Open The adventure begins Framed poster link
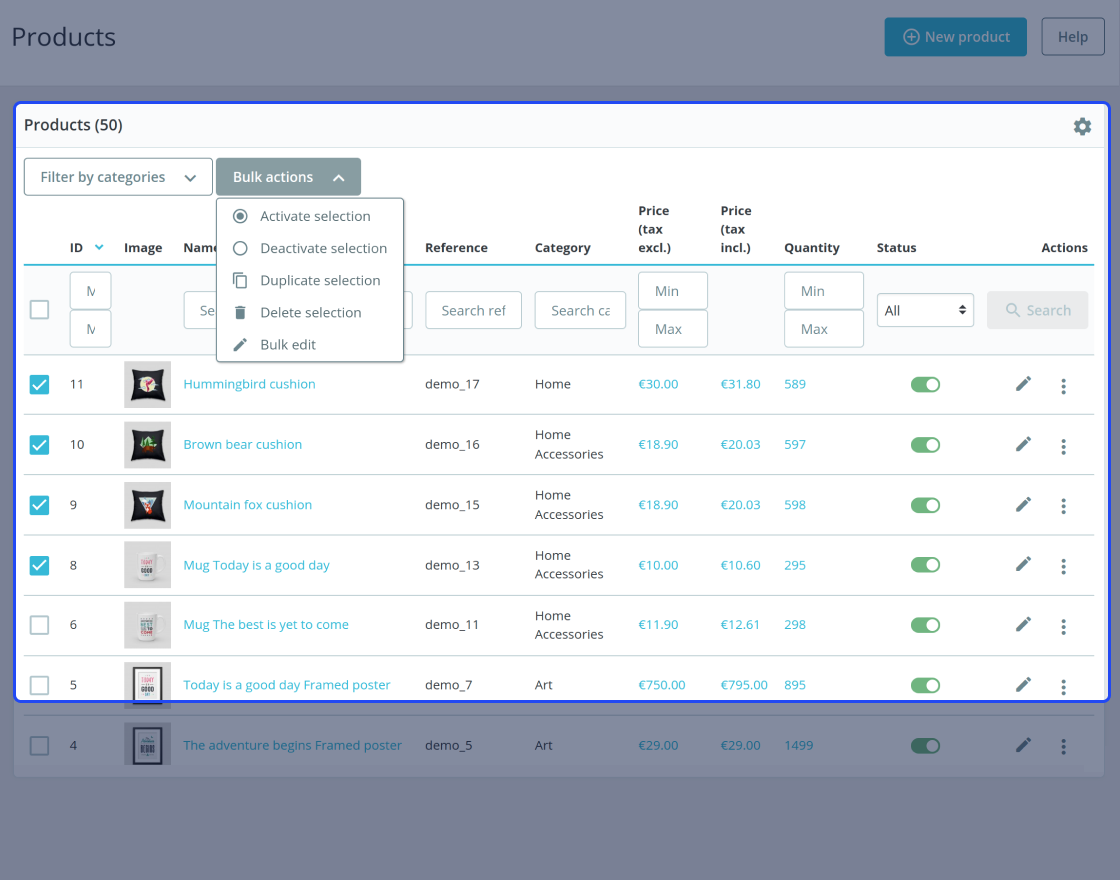Image resolution: width=1120 pixels, height=880 pixels. [x=292, y=745]
